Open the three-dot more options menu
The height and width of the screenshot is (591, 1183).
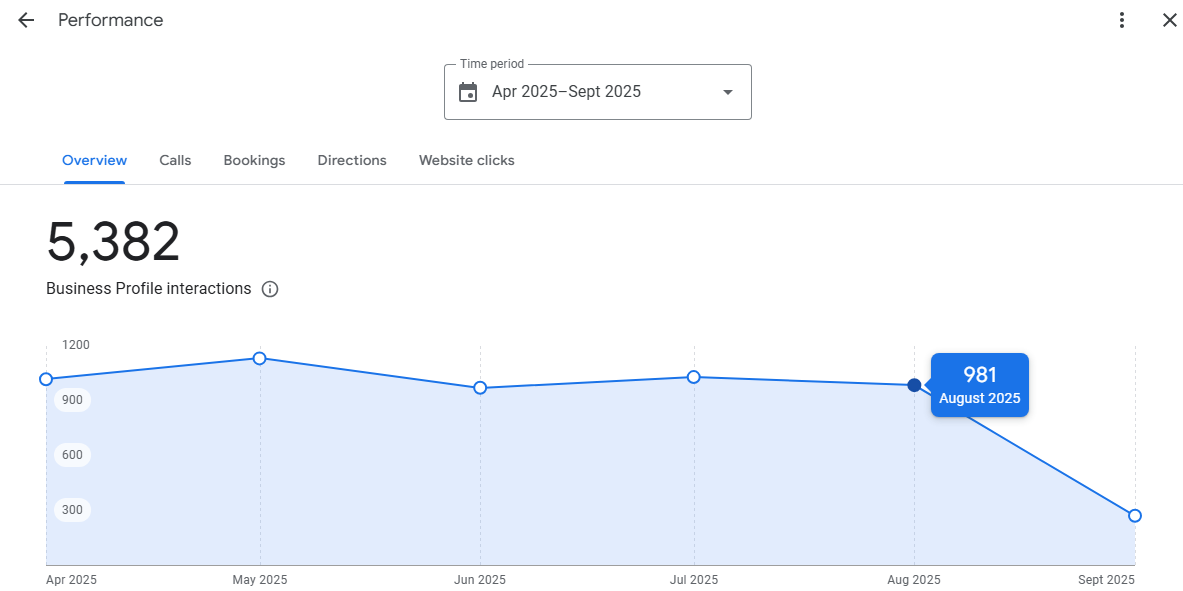point(1122,20)
